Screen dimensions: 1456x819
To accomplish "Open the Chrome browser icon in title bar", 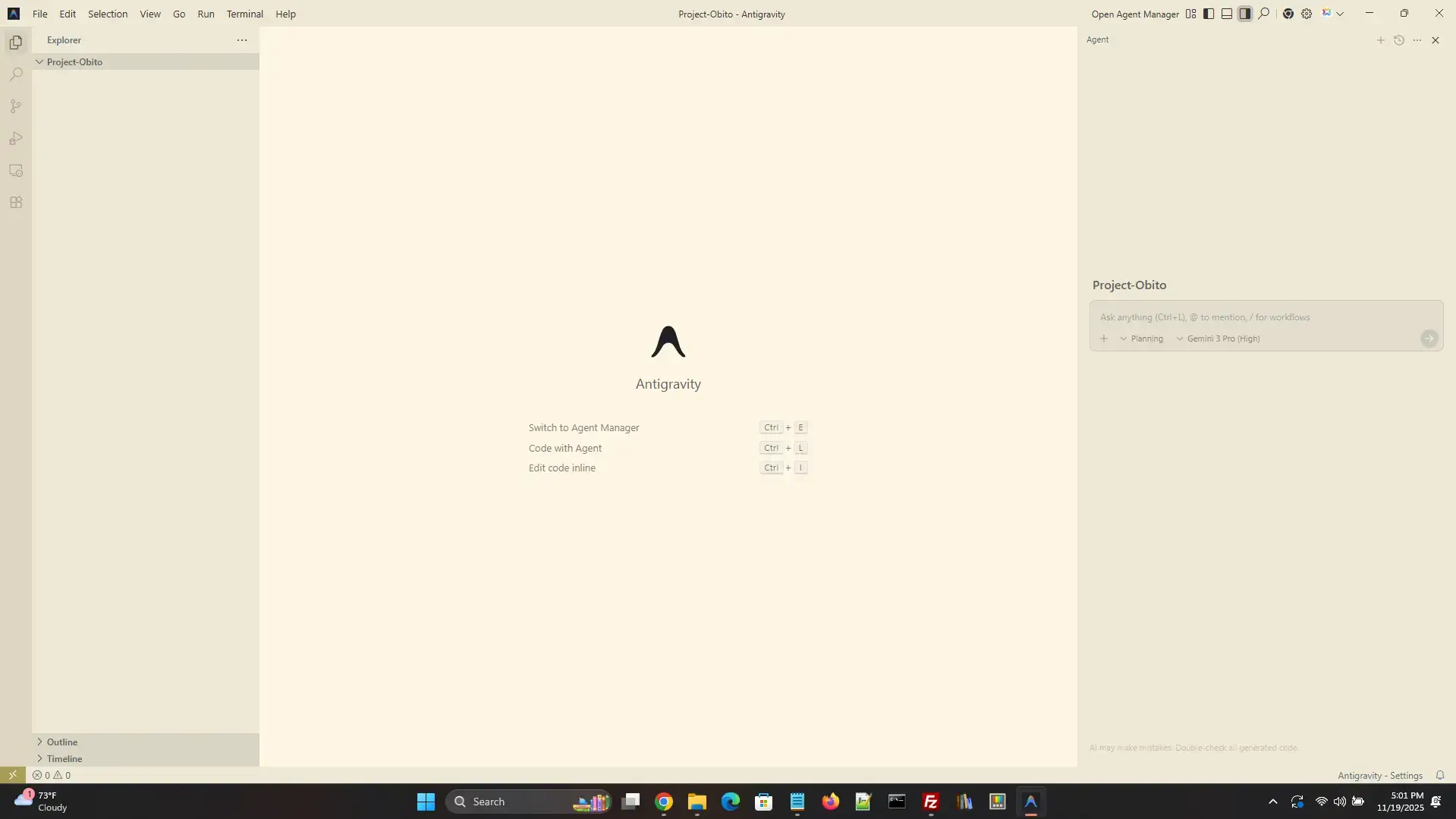I will pos(1288,14).
